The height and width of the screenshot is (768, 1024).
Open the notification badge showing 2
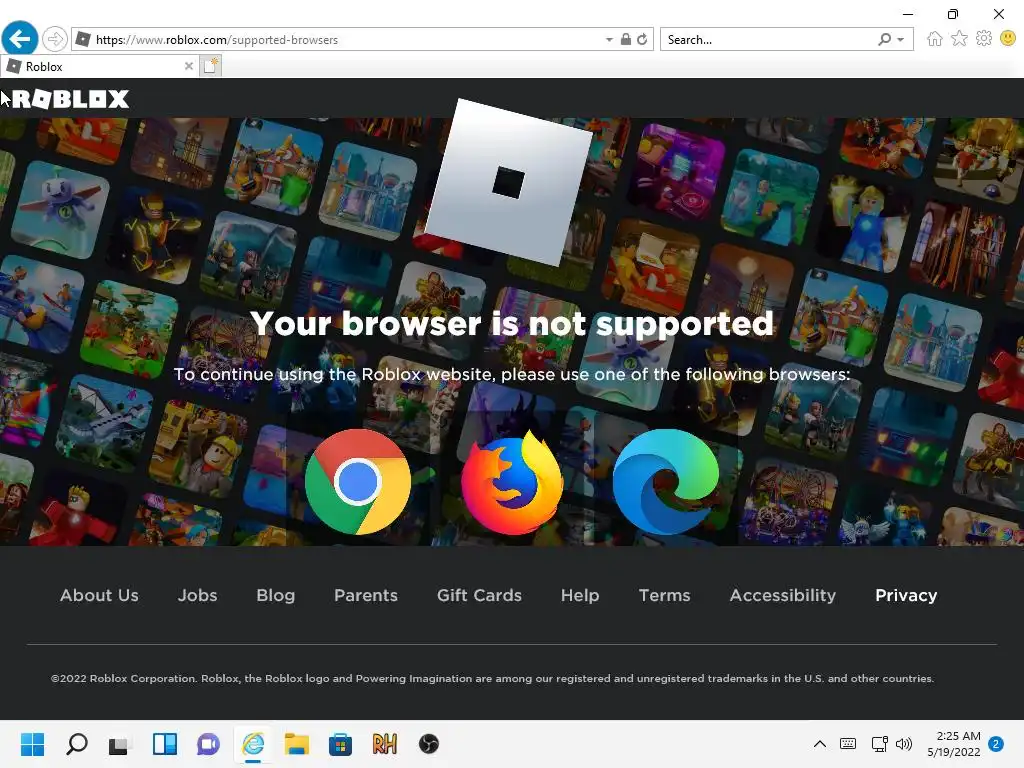996,744
